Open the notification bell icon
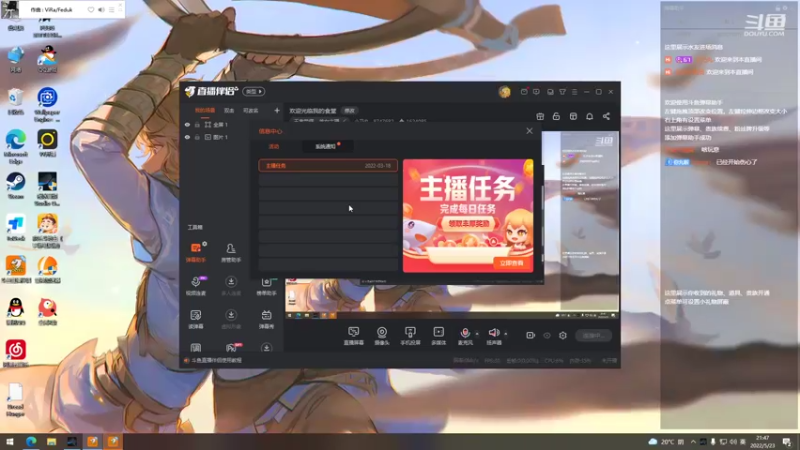 pyautogui.click(x=589, y=116)
